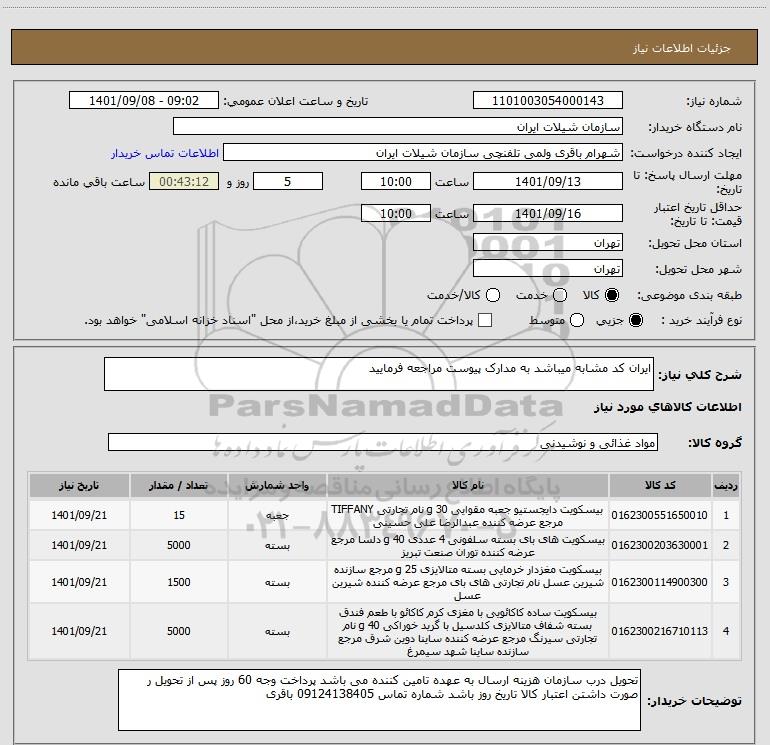Tick the اسناد خزانه اسلامی payment checkbox
This screenshot has height=745, width=770.
pyautogui.click(x=485, y=320)
